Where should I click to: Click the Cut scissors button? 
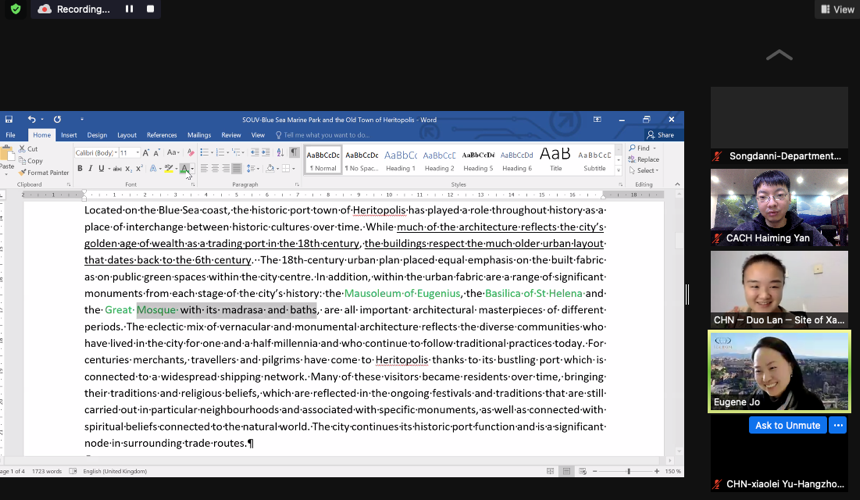(x=28, y=149)
